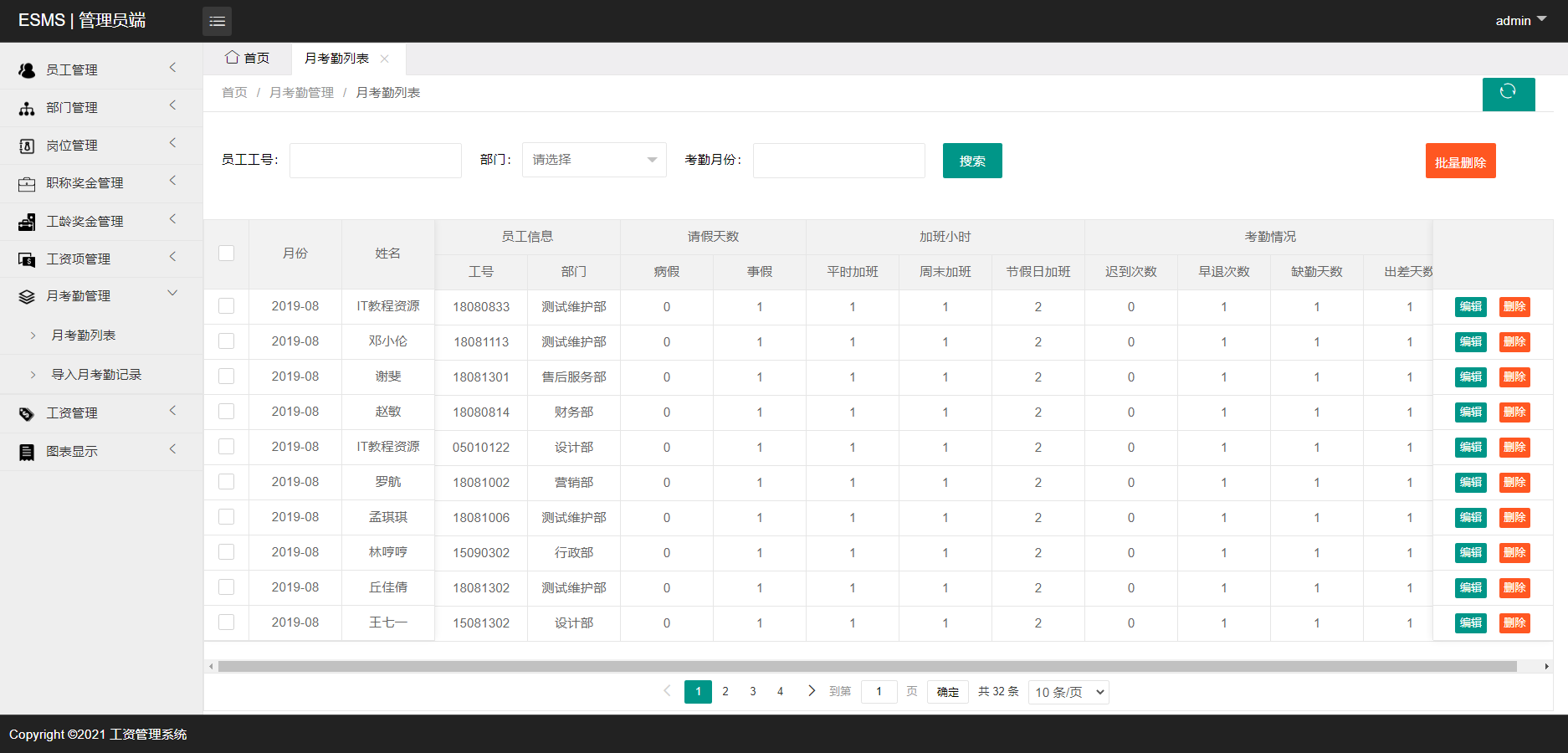Expand the 工资管理 sidebar chevron
1568x753 pixels.
coord(173,411)
